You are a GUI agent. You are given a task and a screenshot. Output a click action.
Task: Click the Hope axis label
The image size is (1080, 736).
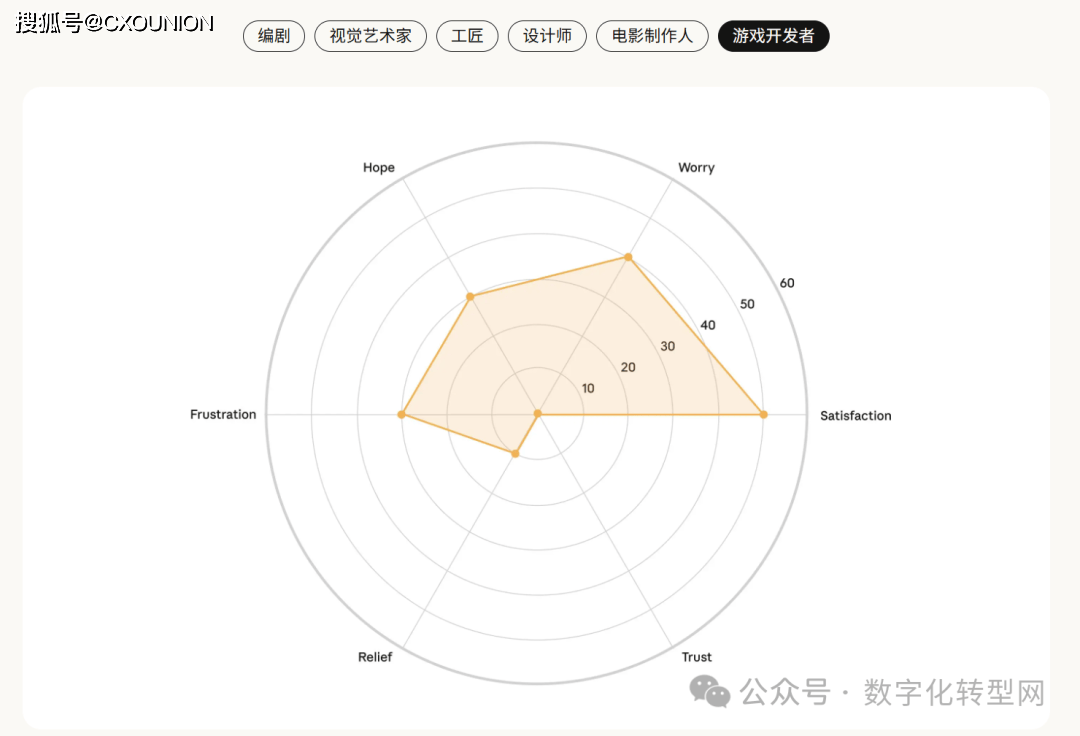pyautogui.click(x=379, y=168)
